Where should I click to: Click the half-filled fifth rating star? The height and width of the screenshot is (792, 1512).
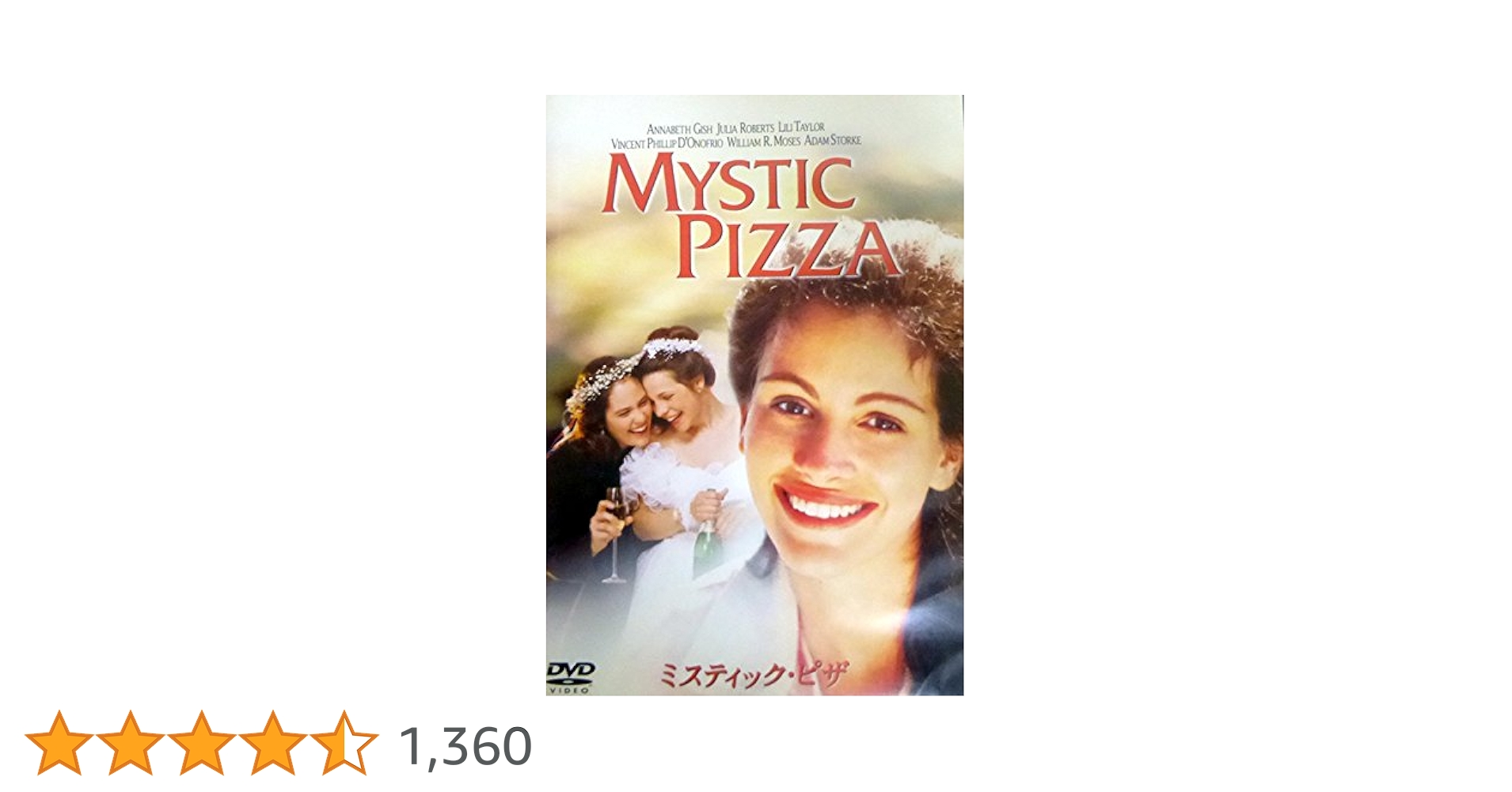pyautogui.click(x=344, y=743)
